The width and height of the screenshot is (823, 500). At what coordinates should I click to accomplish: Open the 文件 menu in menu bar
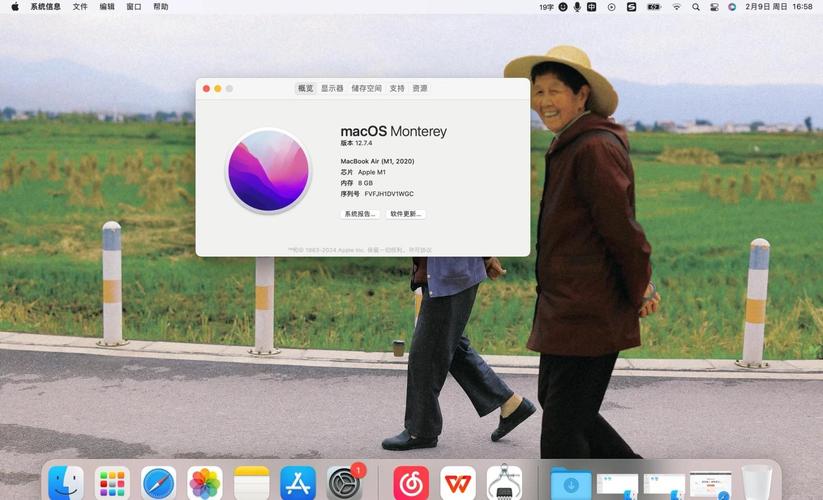pos(80,7)
